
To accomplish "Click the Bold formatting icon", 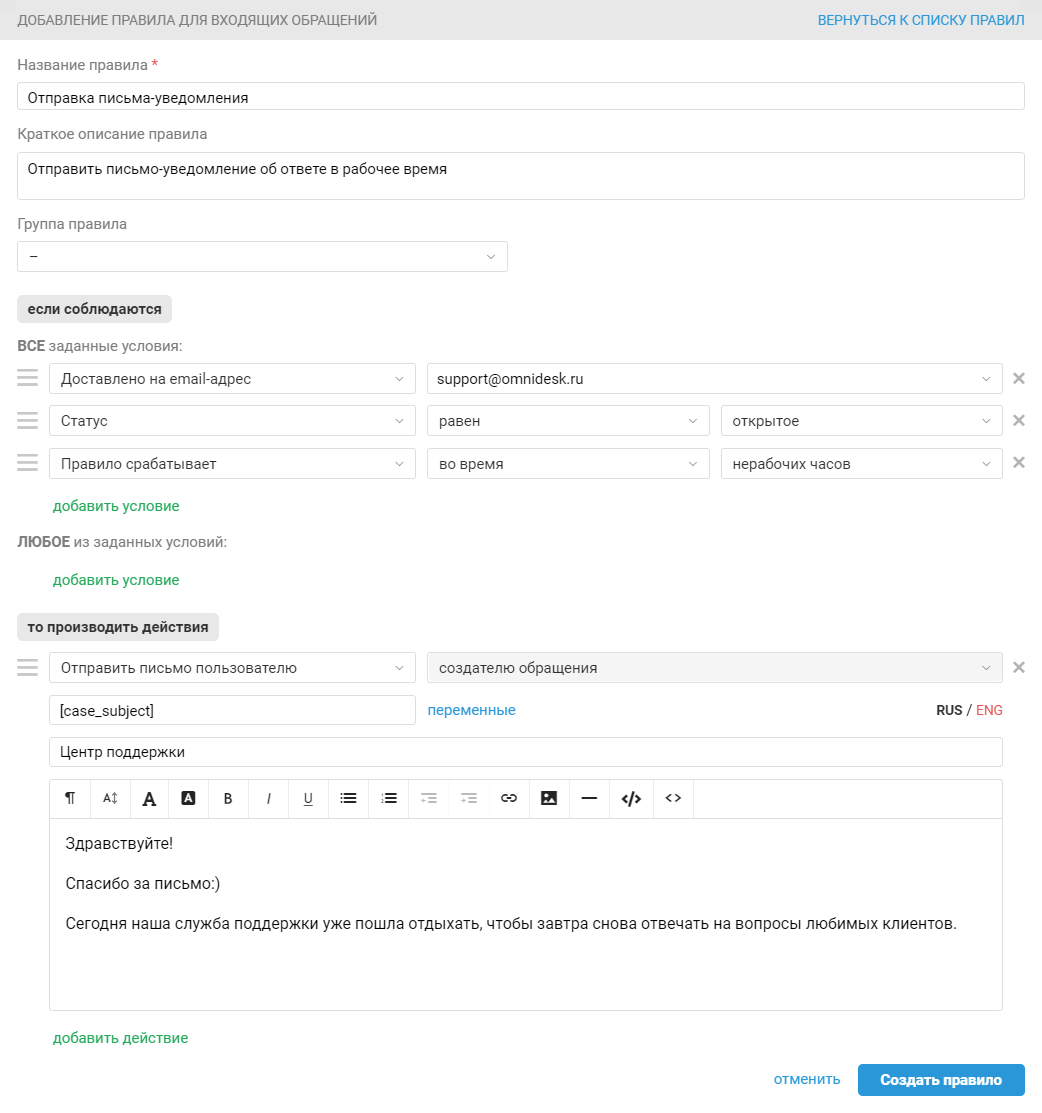I will (x=228, y=799).
